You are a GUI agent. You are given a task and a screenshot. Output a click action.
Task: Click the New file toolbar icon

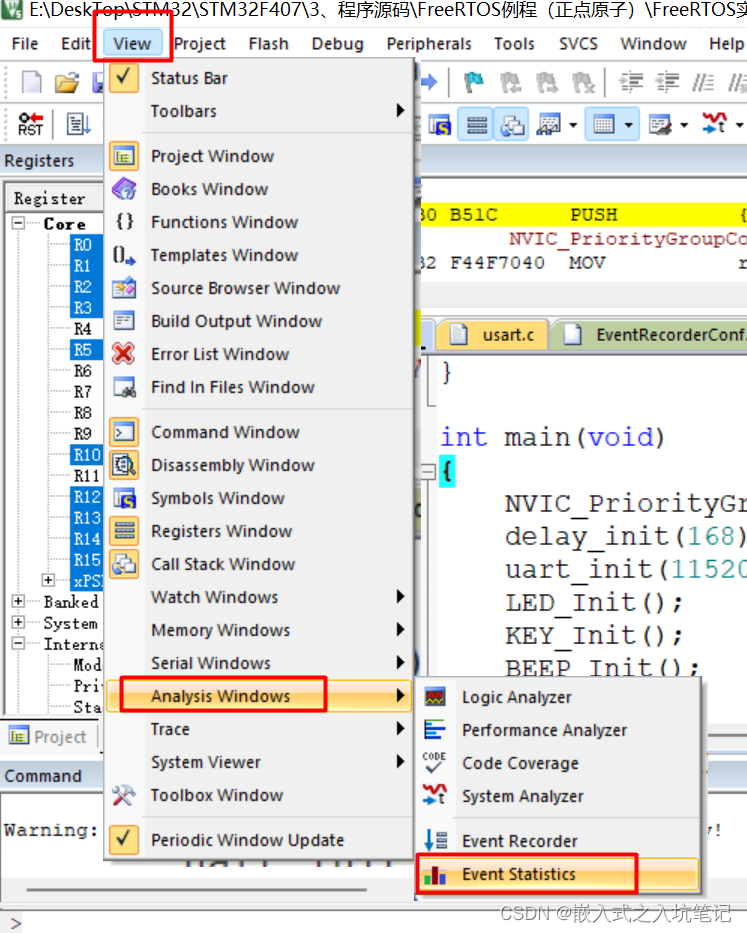[31, 82]
